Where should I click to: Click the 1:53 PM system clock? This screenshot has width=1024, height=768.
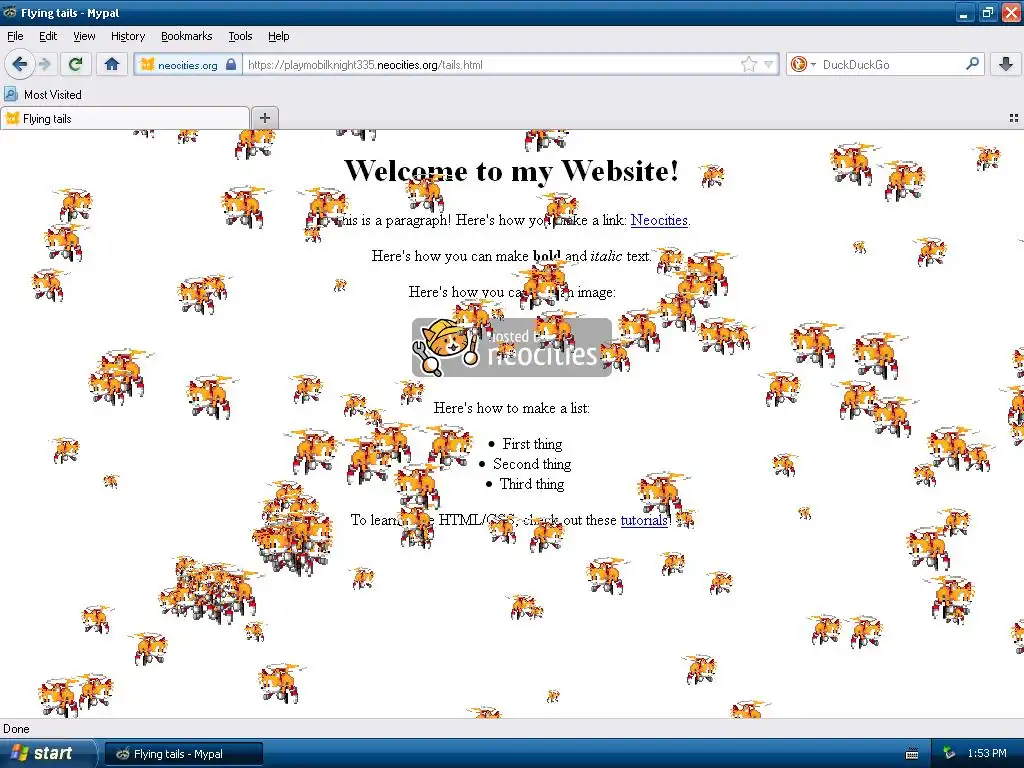pos(987,754)
